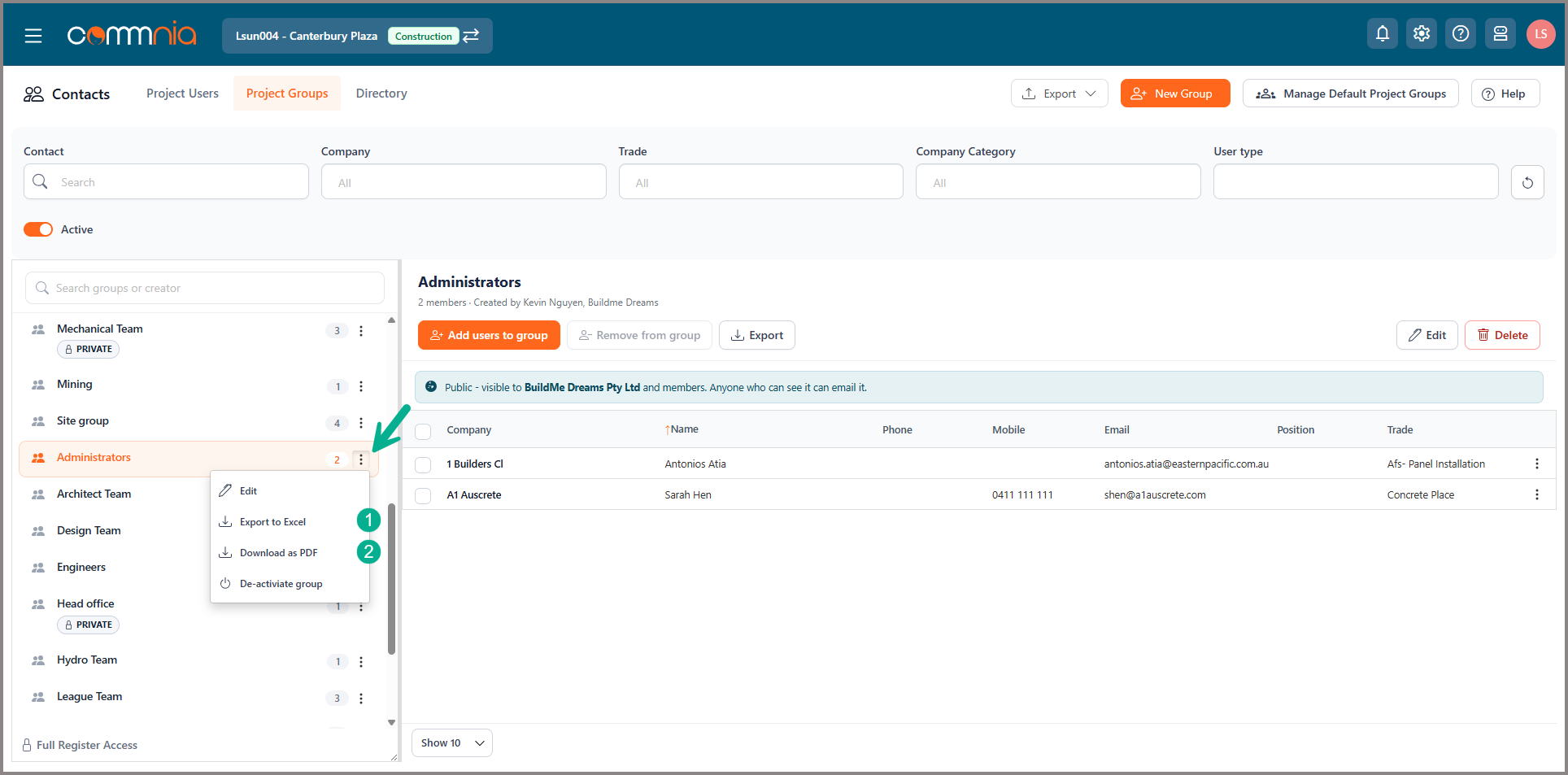1568x775 pixels.
Task: Switch to the Project Groups tab
Action: [x=287, y=94]
